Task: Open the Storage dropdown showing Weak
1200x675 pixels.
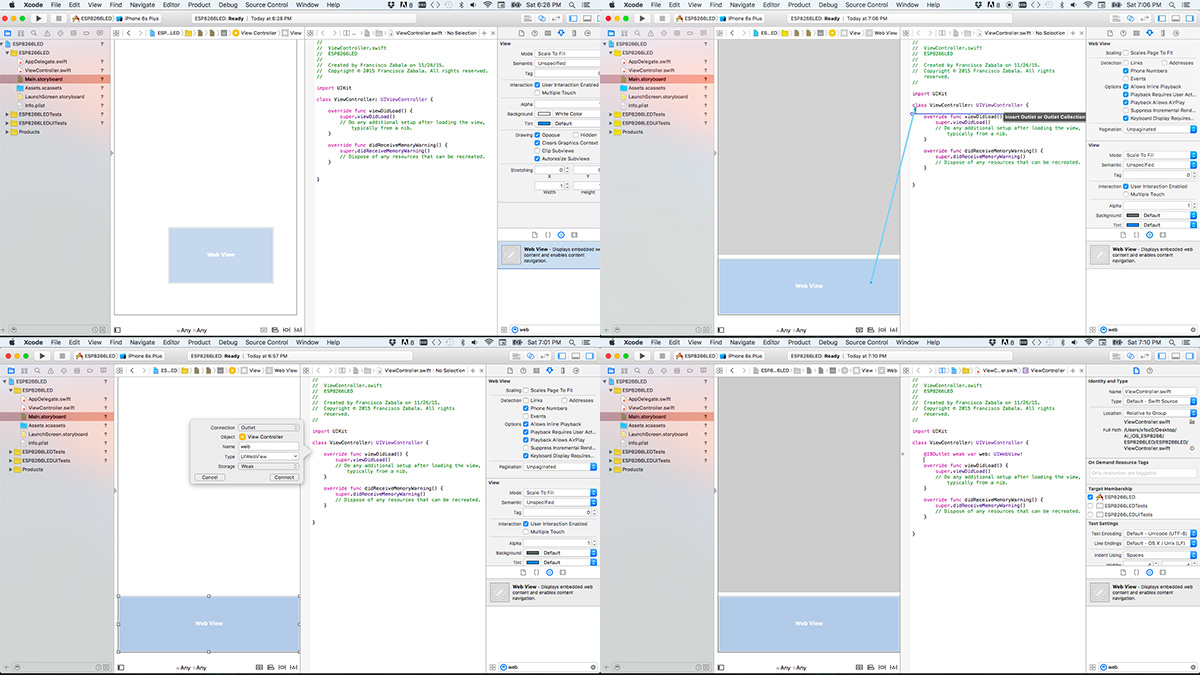Action: coord(268,466)
